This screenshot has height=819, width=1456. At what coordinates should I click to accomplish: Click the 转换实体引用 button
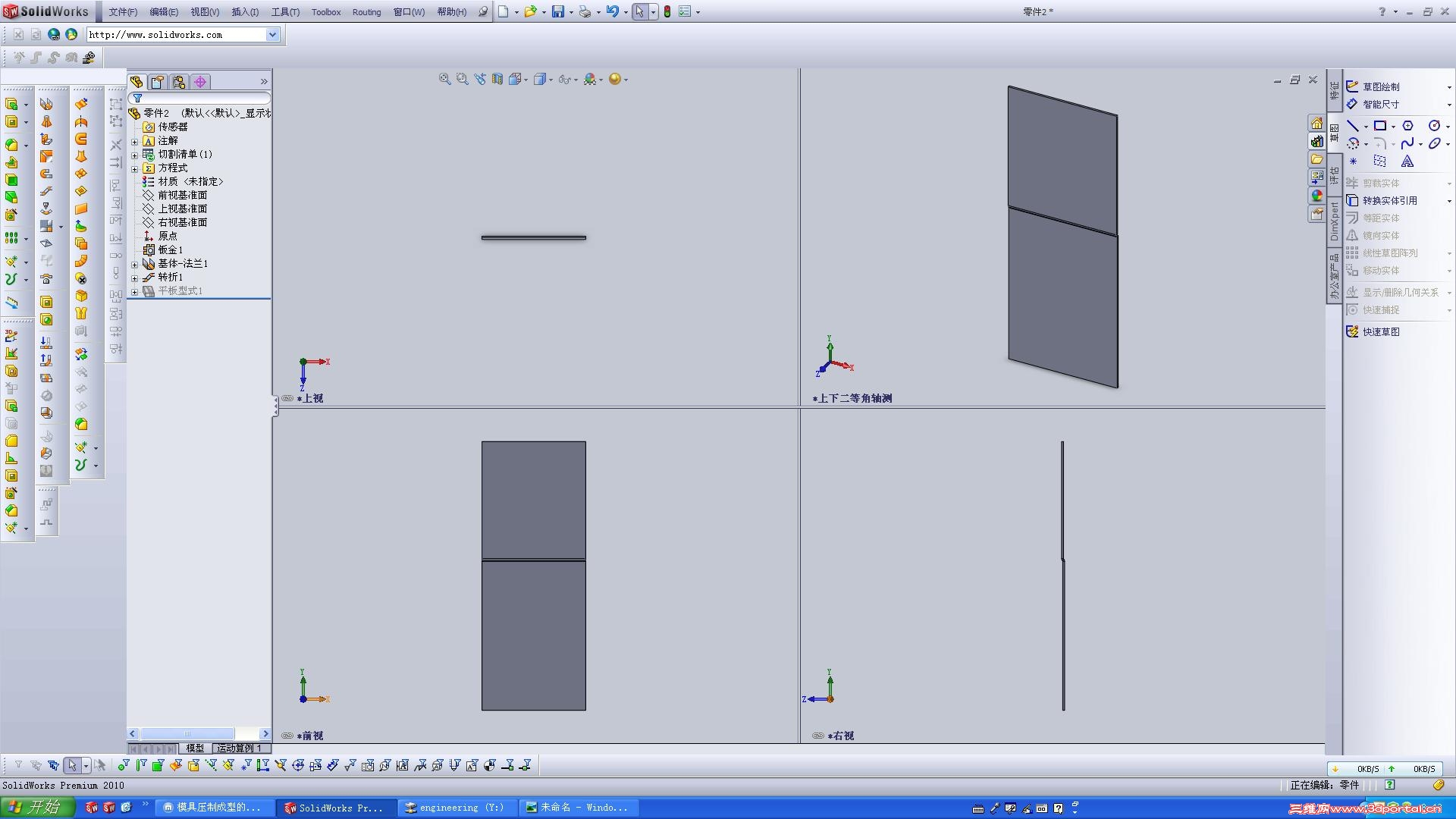(x=1389, y=200)
